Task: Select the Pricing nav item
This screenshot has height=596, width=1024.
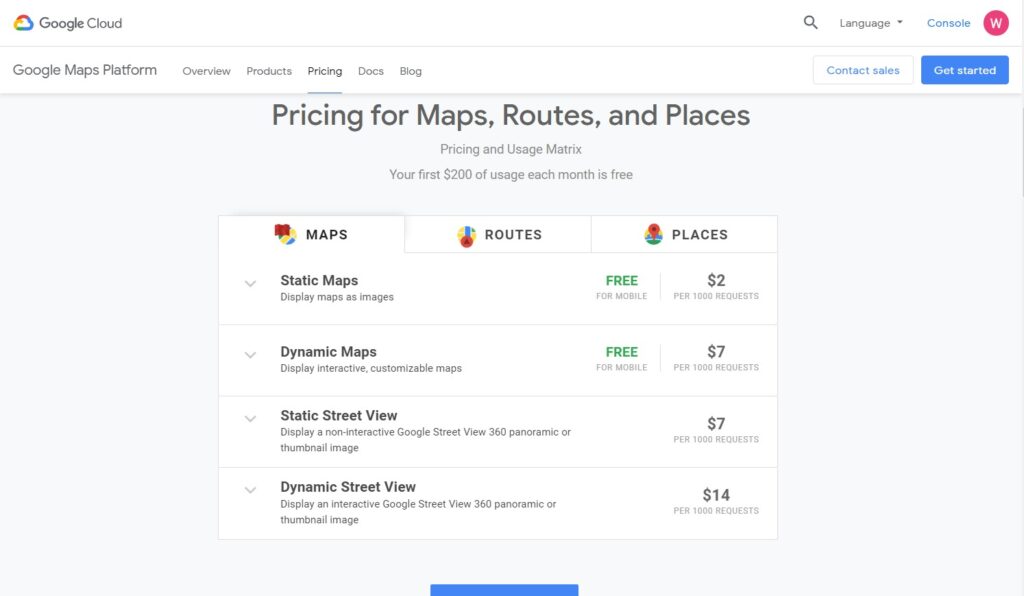Action: coord(325,71)
